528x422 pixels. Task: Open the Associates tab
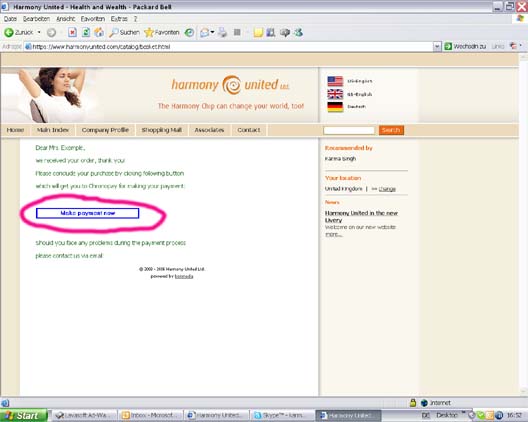tap(209, 130)
